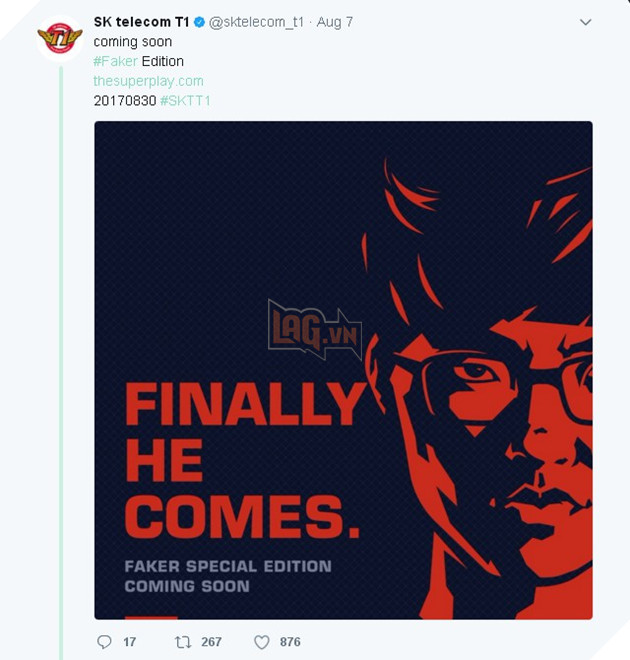This screenshot has width=630, height=660.
Task: Like the tweet with the heart icon
Action: [261, 642]
